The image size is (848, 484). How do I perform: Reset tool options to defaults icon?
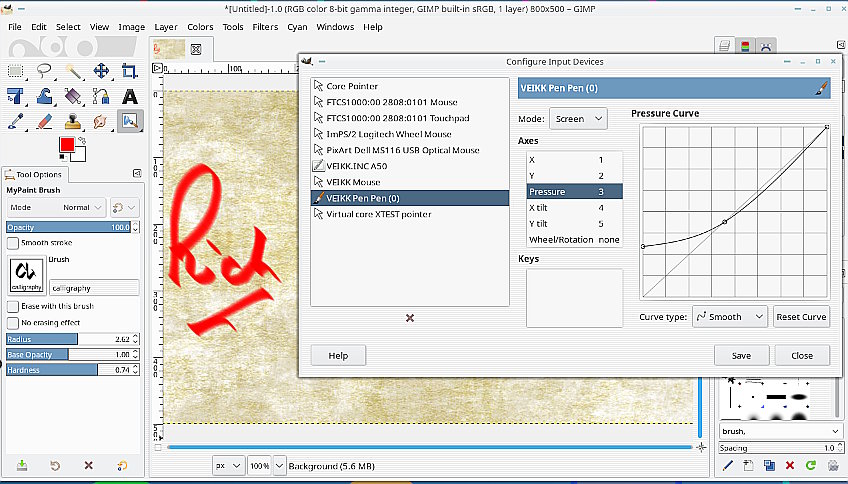[x=123, y=466]
